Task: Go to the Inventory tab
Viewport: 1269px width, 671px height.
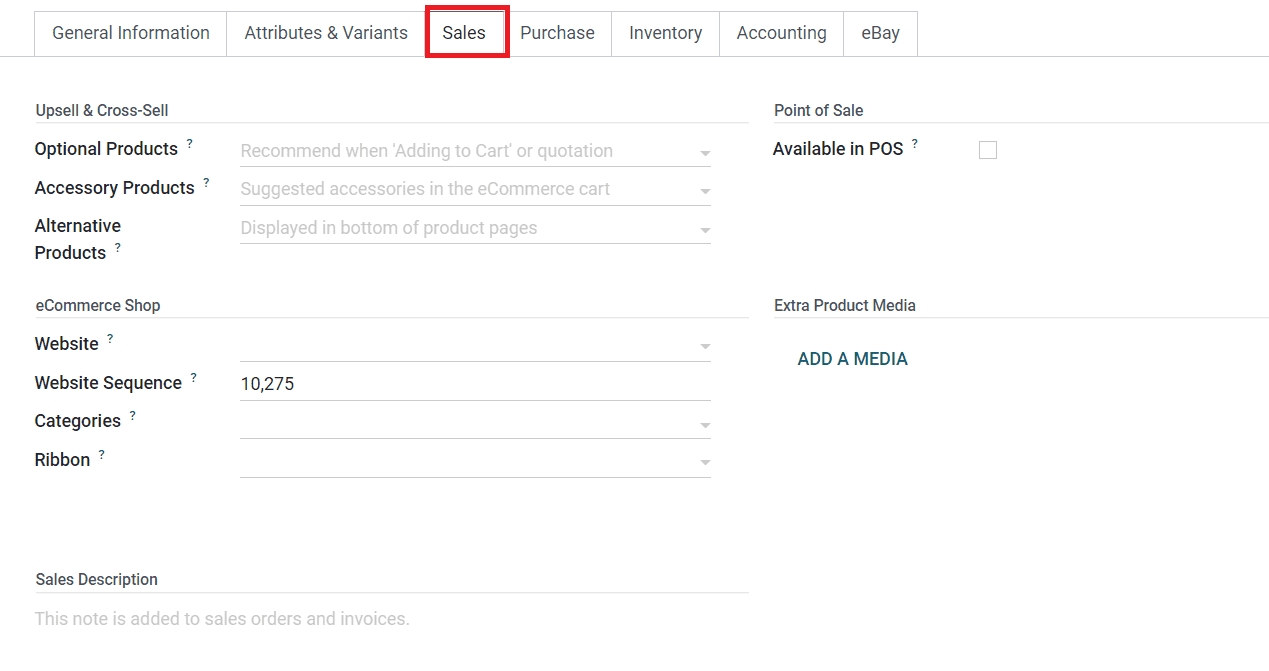Action: tap(665, 33)
